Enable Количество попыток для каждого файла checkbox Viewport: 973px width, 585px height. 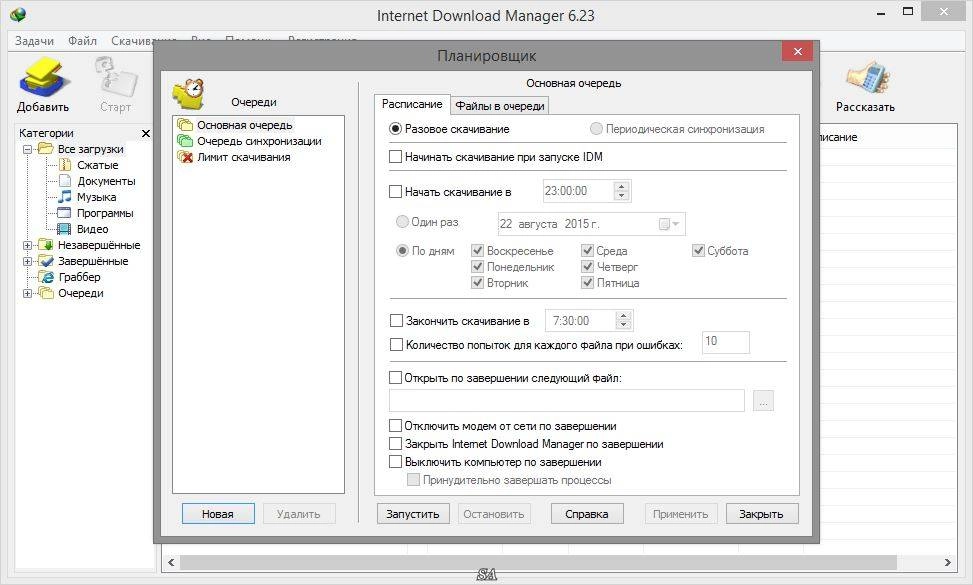tap(396, 344)
